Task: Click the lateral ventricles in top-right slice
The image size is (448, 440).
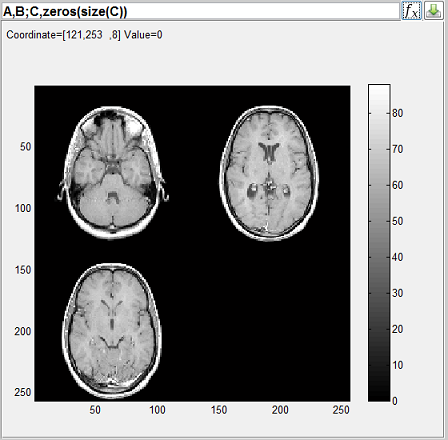Action: tap(269, 152)
